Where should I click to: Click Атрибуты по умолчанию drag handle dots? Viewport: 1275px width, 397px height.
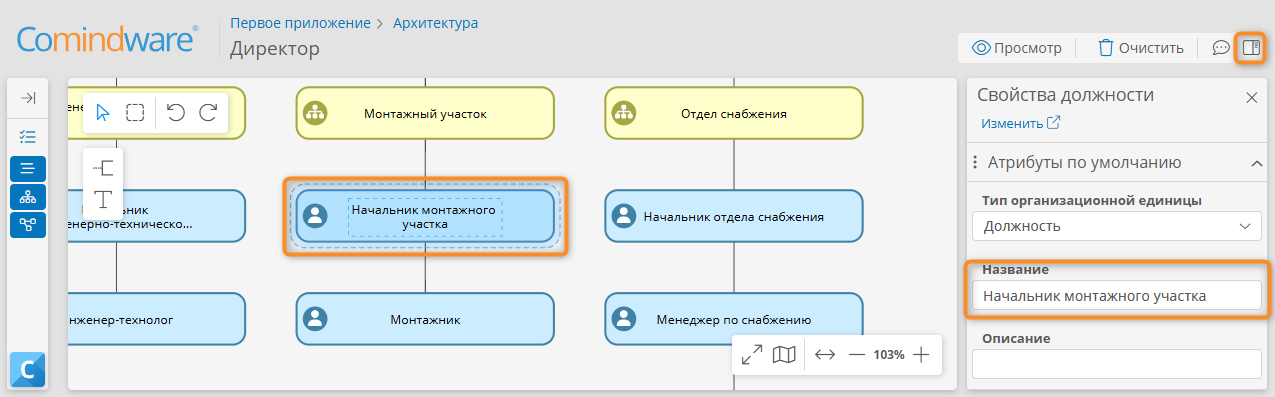974,163
